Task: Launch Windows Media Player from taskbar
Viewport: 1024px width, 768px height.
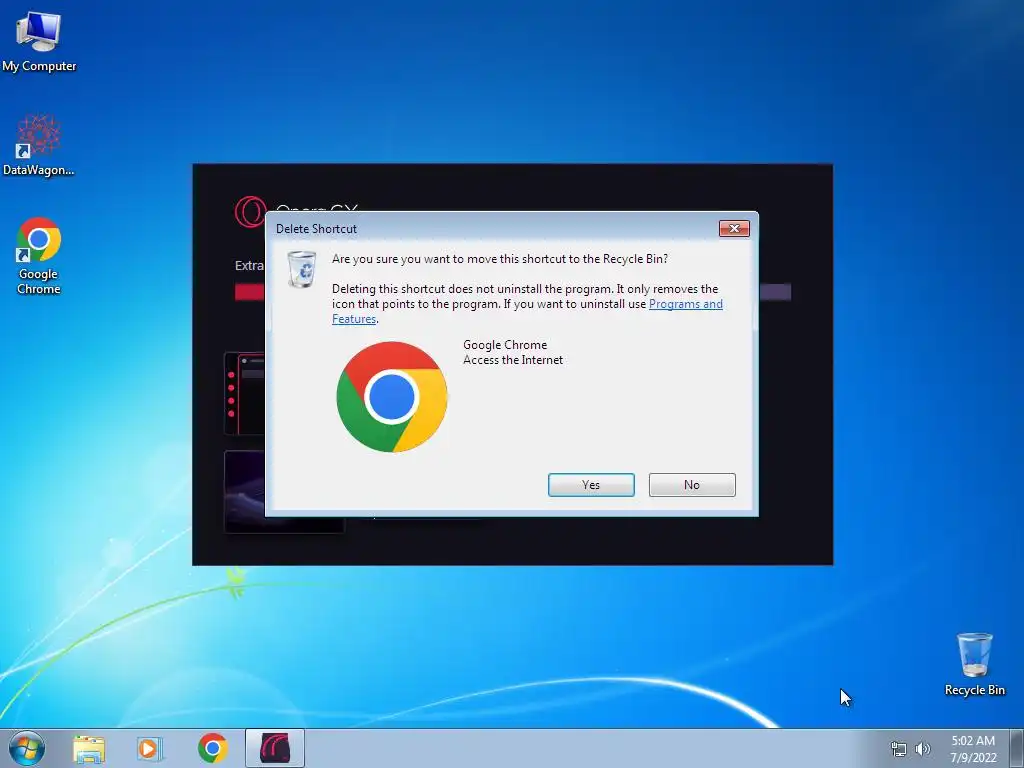Action: point(150,749)
